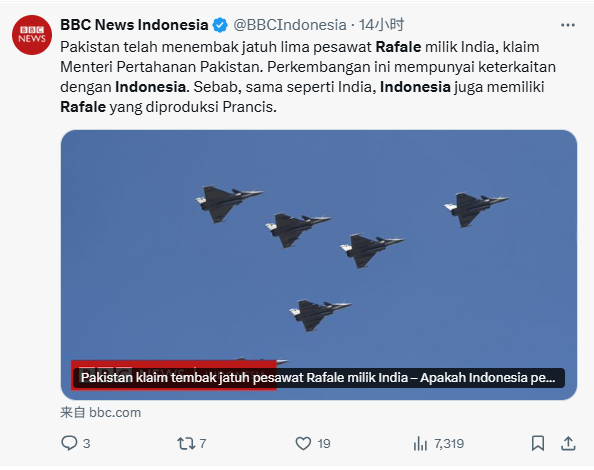Click the reply speech bubble icon

[69, 443]
